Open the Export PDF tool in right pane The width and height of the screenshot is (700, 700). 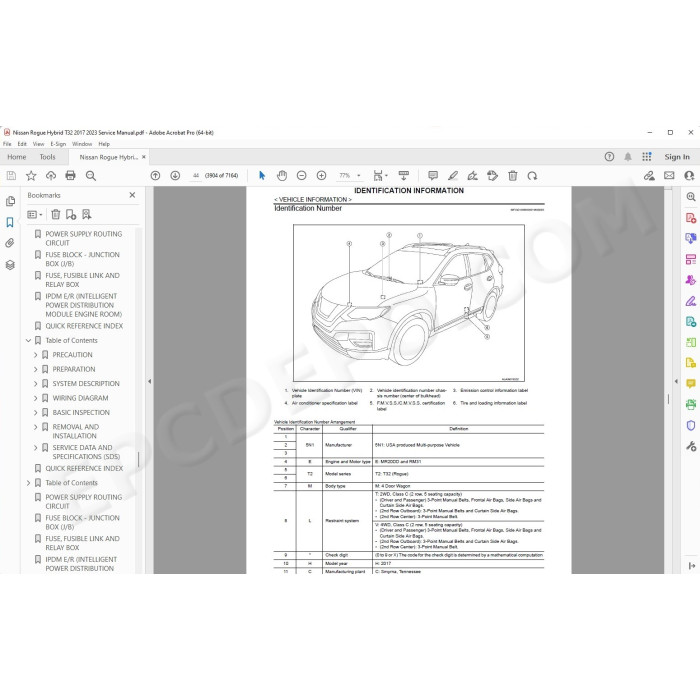[x=691, y=321]
